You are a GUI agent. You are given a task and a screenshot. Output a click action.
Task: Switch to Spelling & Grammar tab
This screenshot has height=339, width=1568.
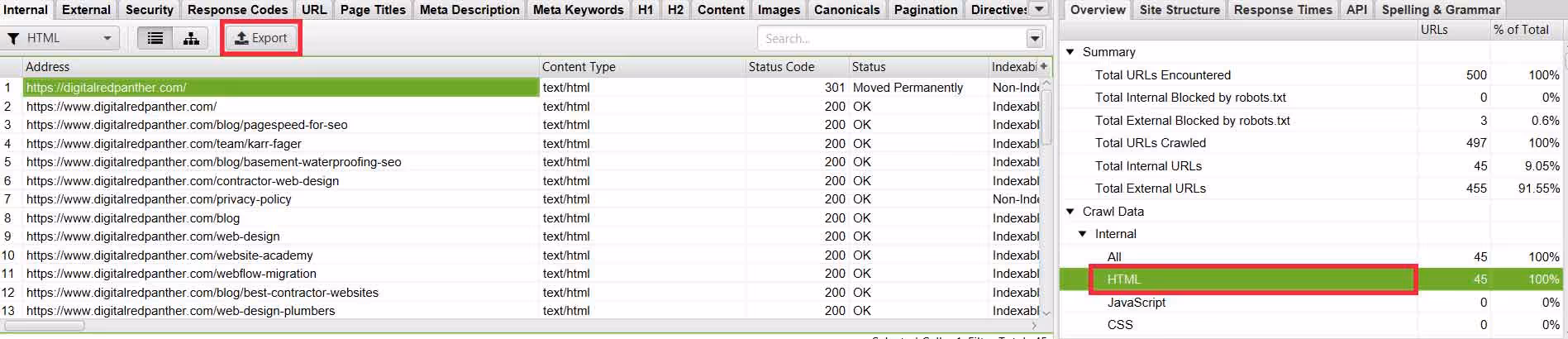[x=1441, y=10]
